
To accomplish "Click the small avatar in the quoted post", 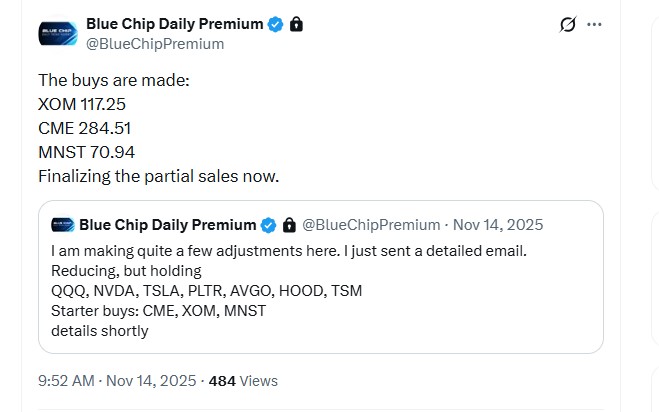I will point(61,224).
